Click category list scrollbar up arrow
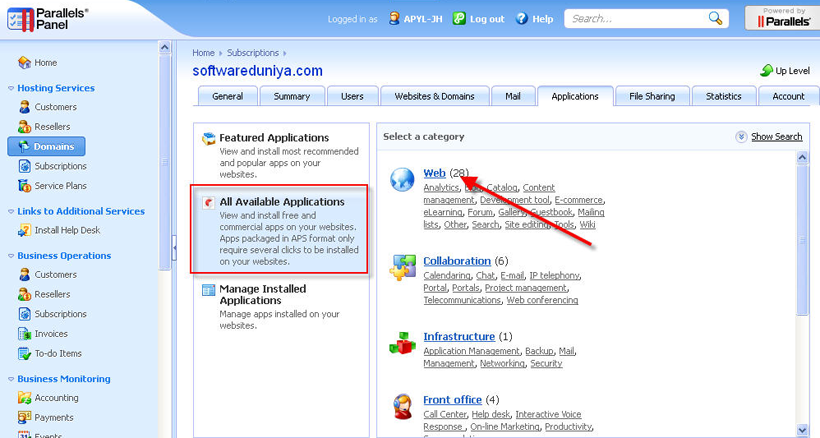 click(802, 157)
